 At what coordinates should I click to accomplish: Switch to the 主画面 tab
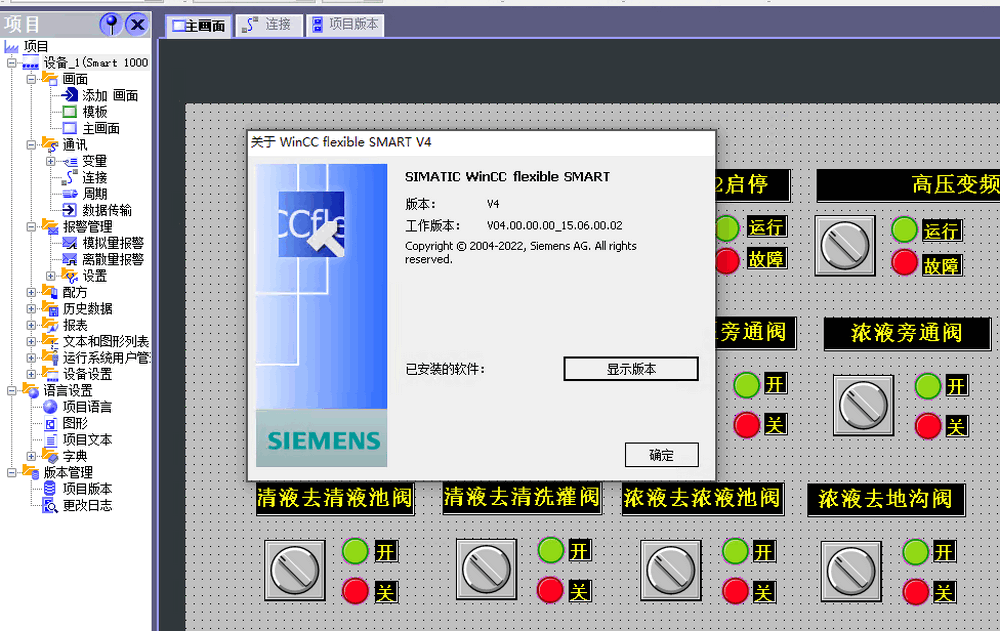200,26
